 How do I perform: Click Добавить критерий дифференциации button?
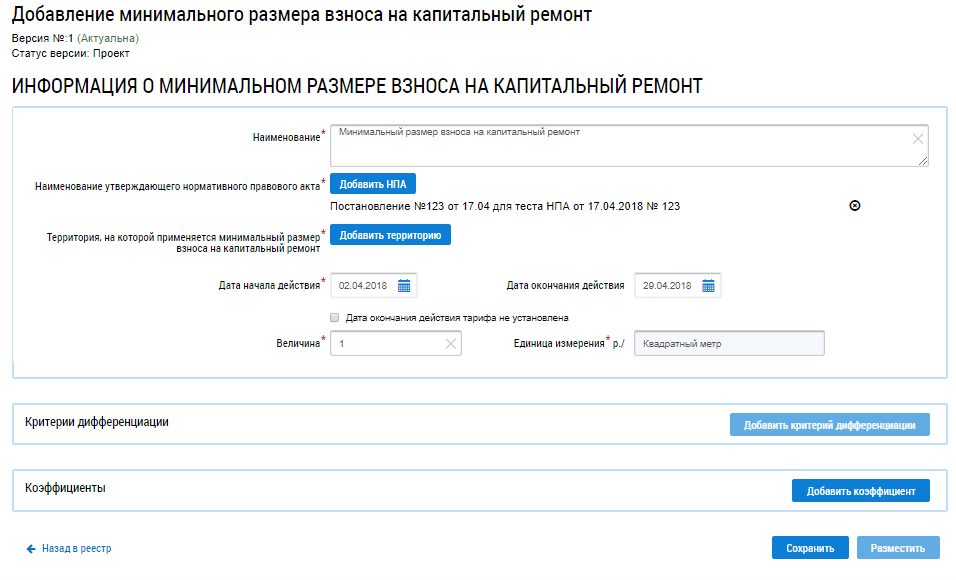click(x=829, y=424)
